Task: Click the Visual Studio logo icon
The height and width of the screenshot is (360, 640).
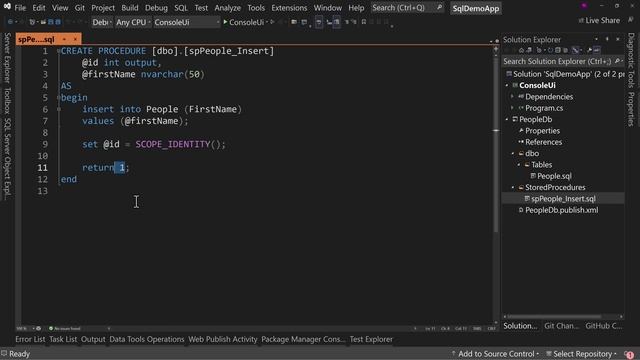Action: coord(7,6)
